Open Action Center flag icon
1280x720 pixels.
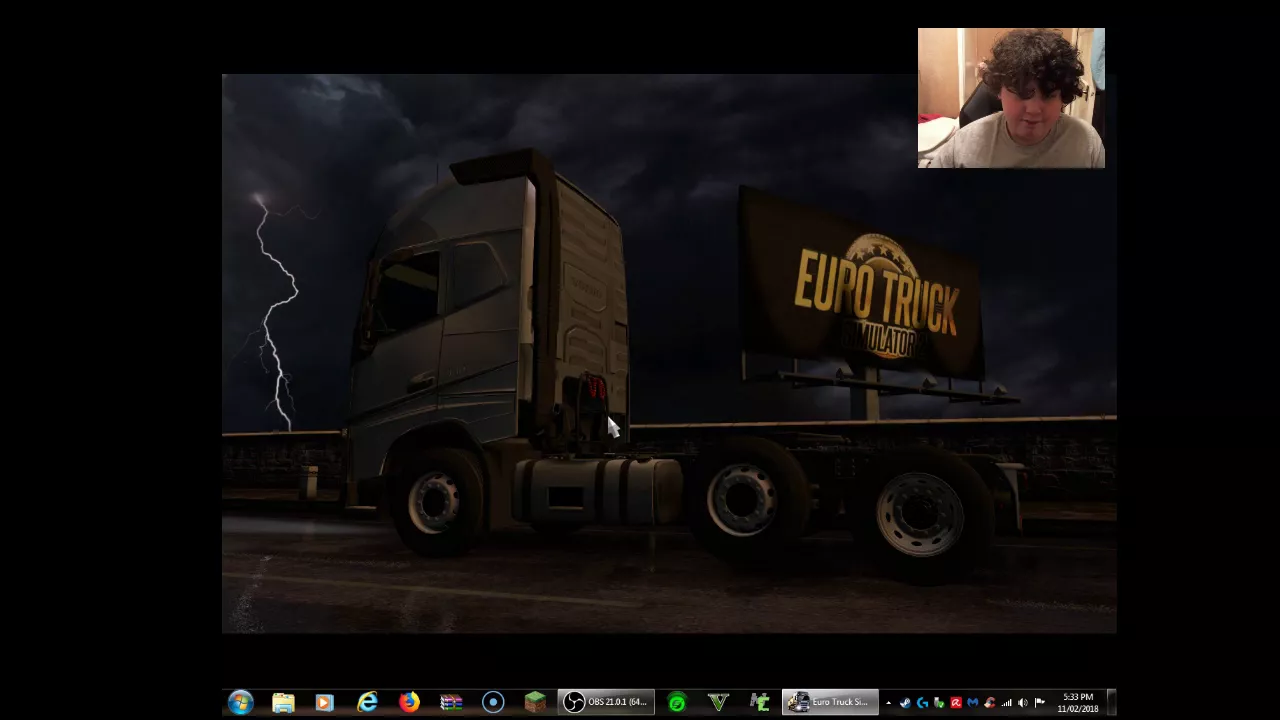pyautogui.click(x=1040, y=703)
